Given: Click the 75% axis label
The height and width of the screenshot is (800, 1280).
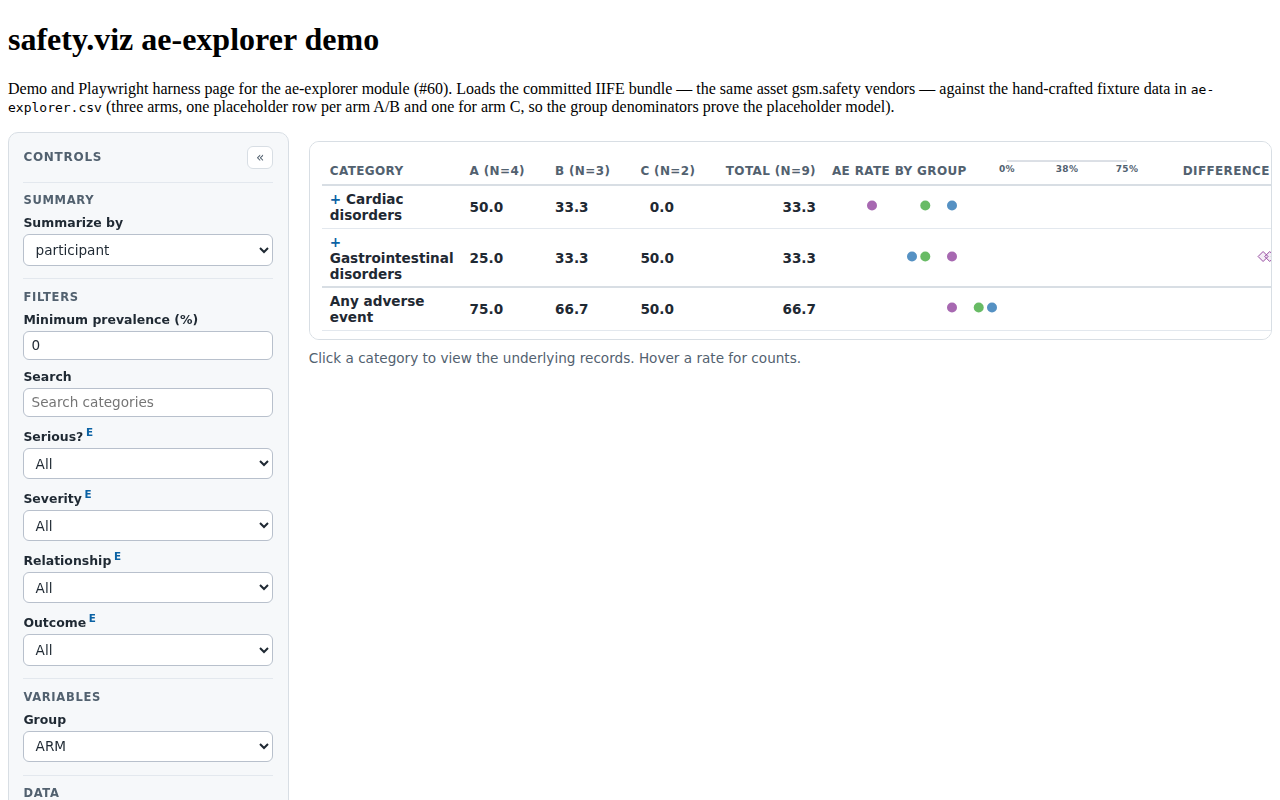Looking at the screenshot, I should tap(1127, 169).
